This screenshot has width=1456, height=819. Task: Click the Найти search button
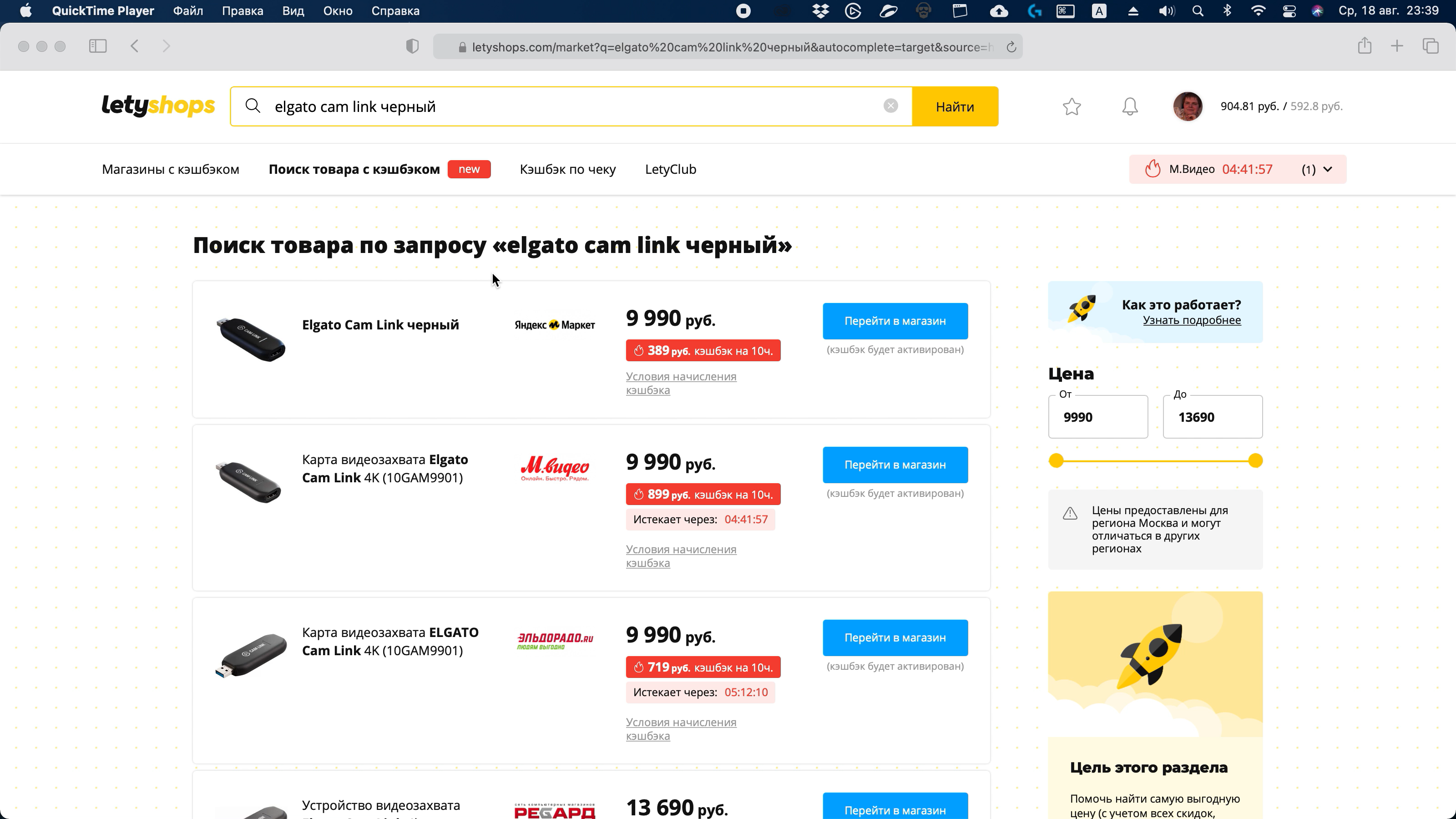click(x=955, y=106)
